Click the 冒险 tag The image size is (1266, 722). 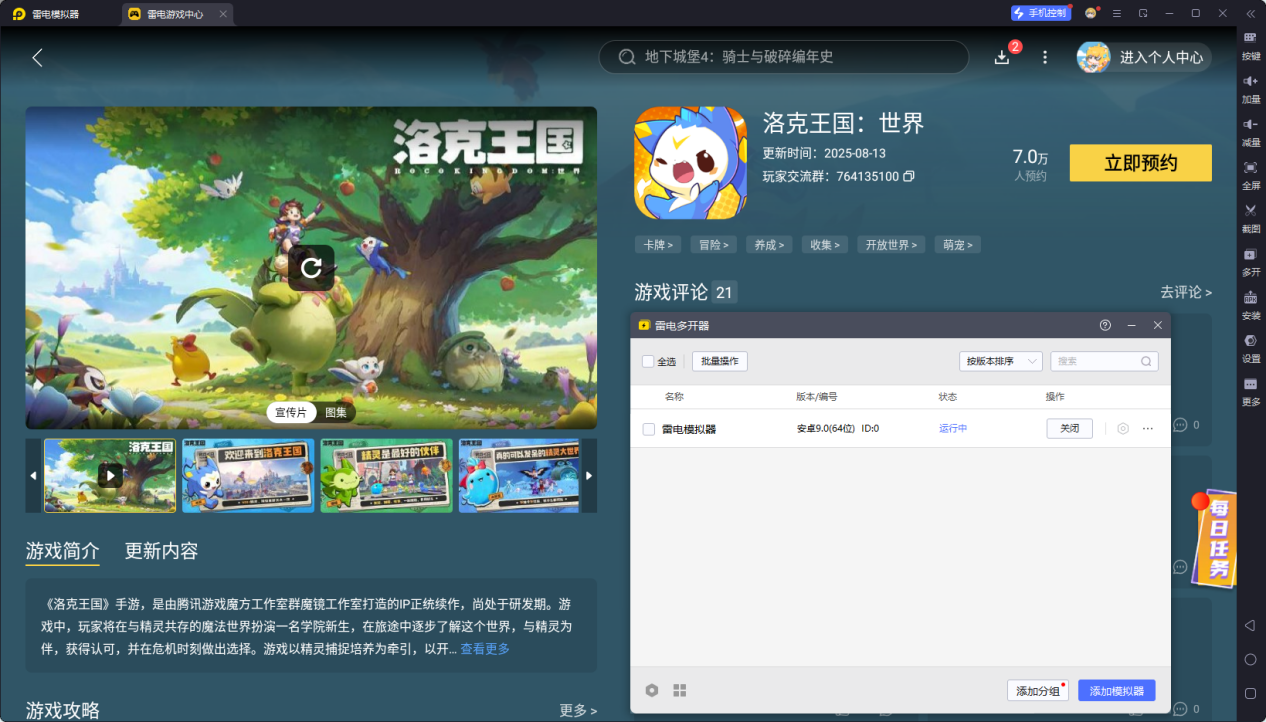coord(714,244)
